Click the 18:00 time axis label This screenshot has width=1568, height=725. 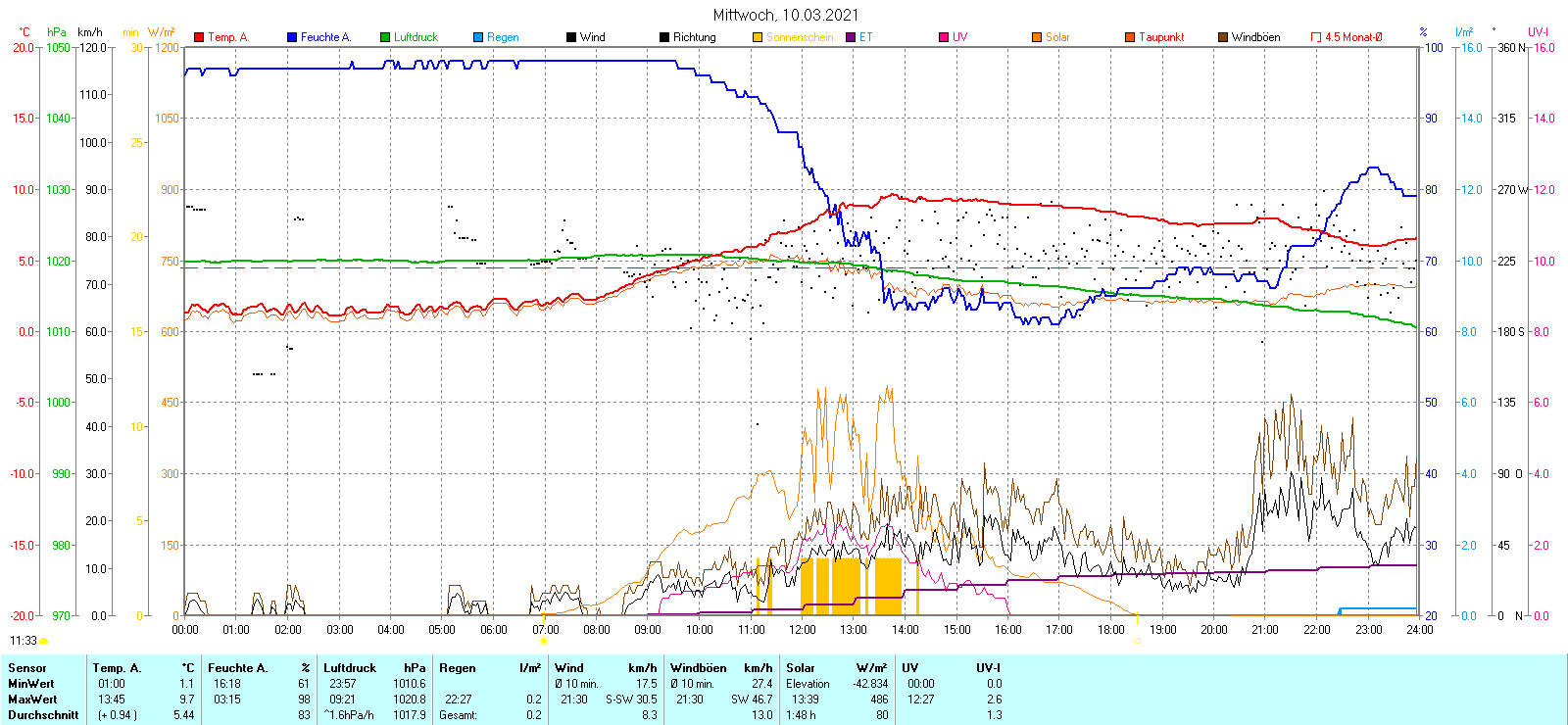(1110, 630)
